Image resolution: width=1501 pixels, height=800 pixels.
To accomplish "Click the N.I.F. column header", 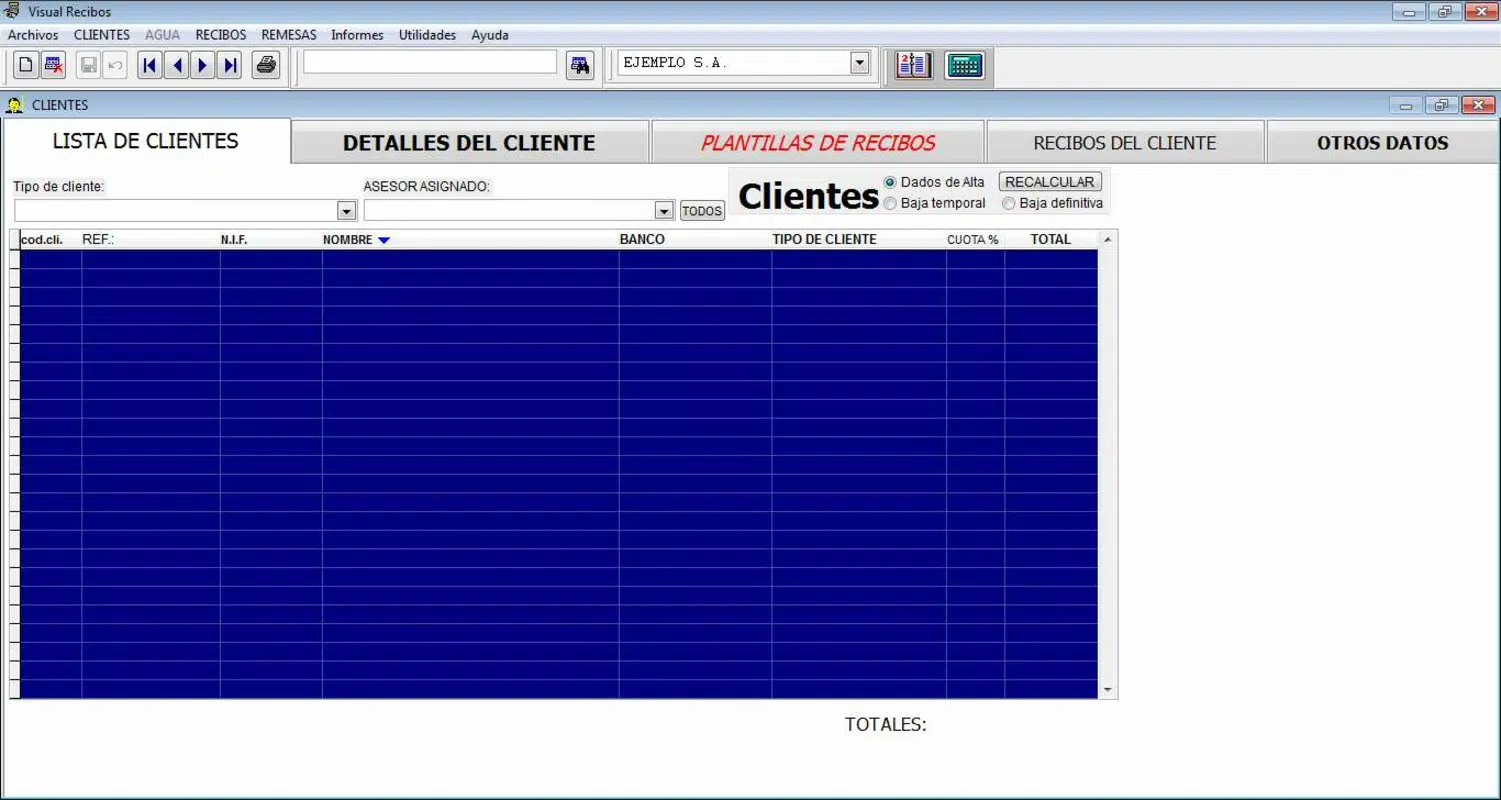I will pyautogui.click(x=271, y=240).
